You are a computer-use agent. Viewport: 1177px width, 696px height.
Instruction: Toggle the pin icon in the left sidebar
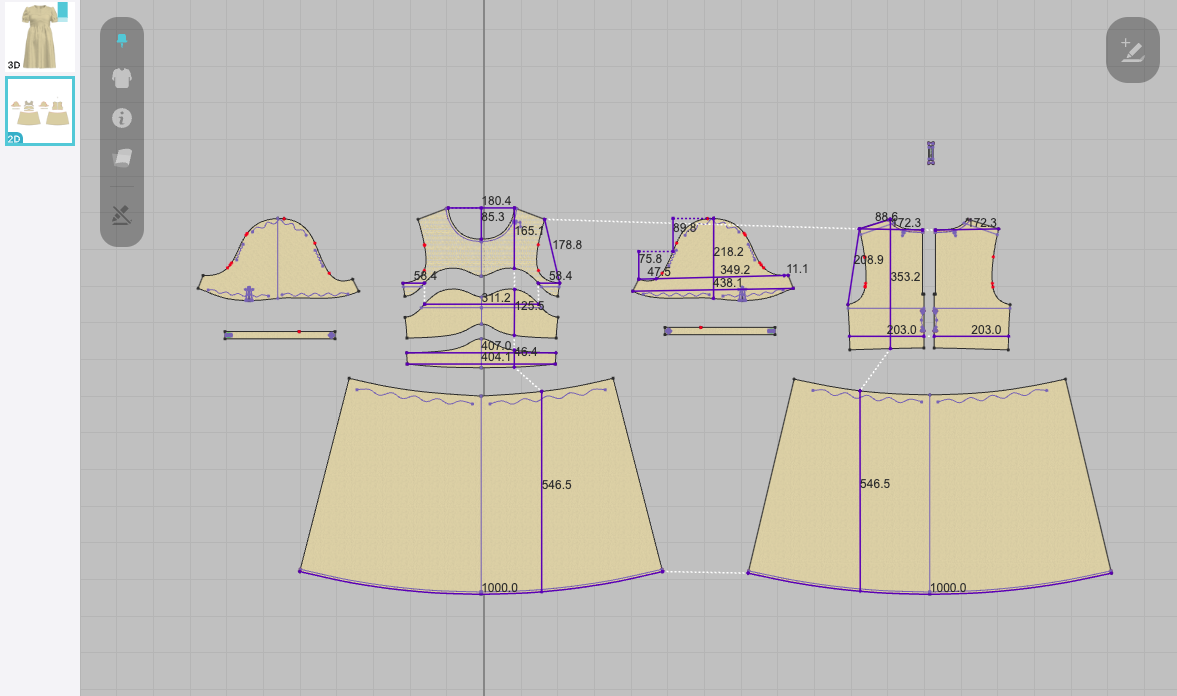pyautogui.click(x=121, y=40)
